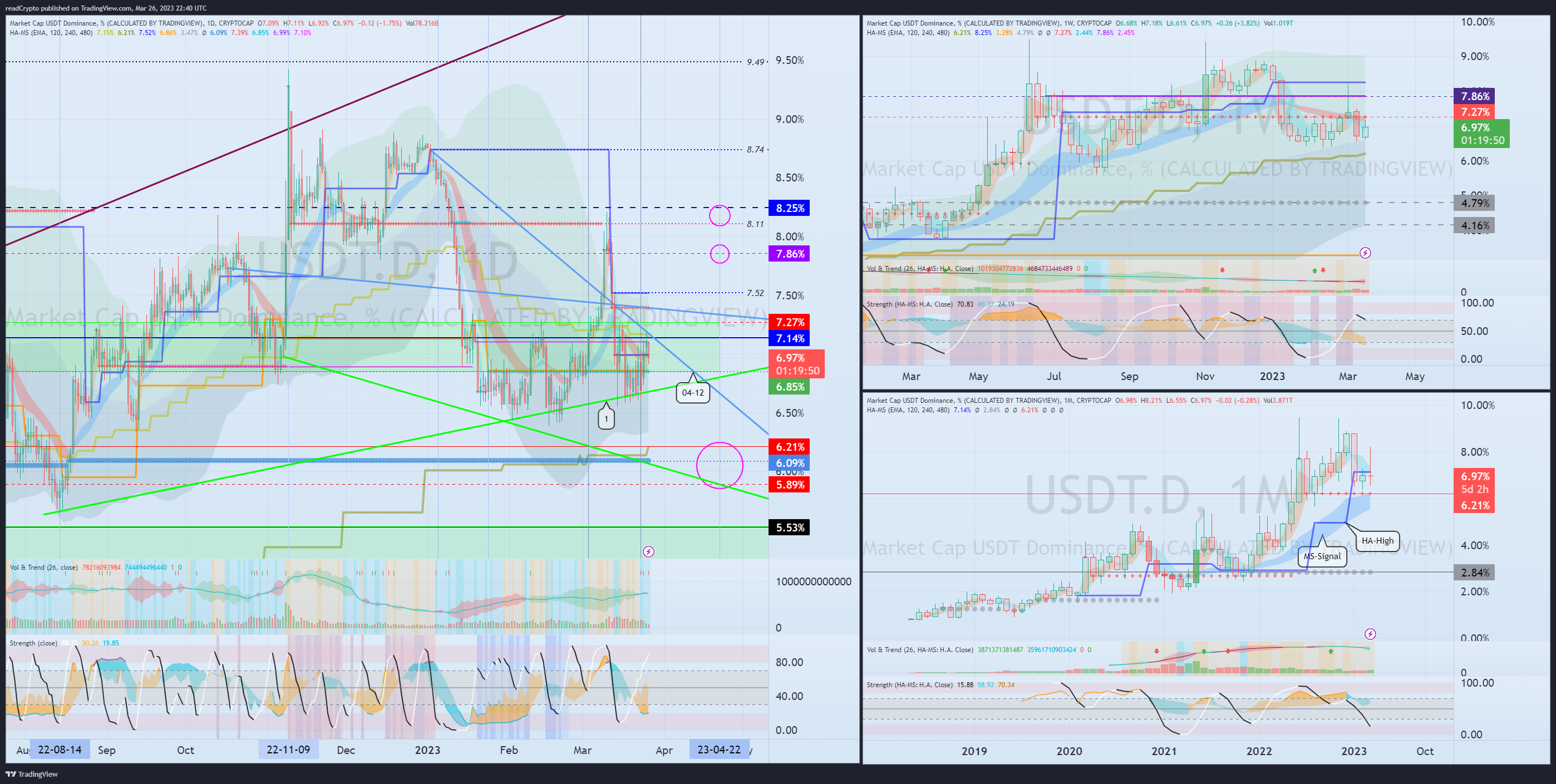Click the 22-11-09 date marker
Screen dimensions: 1556x784
click(288, 750)
